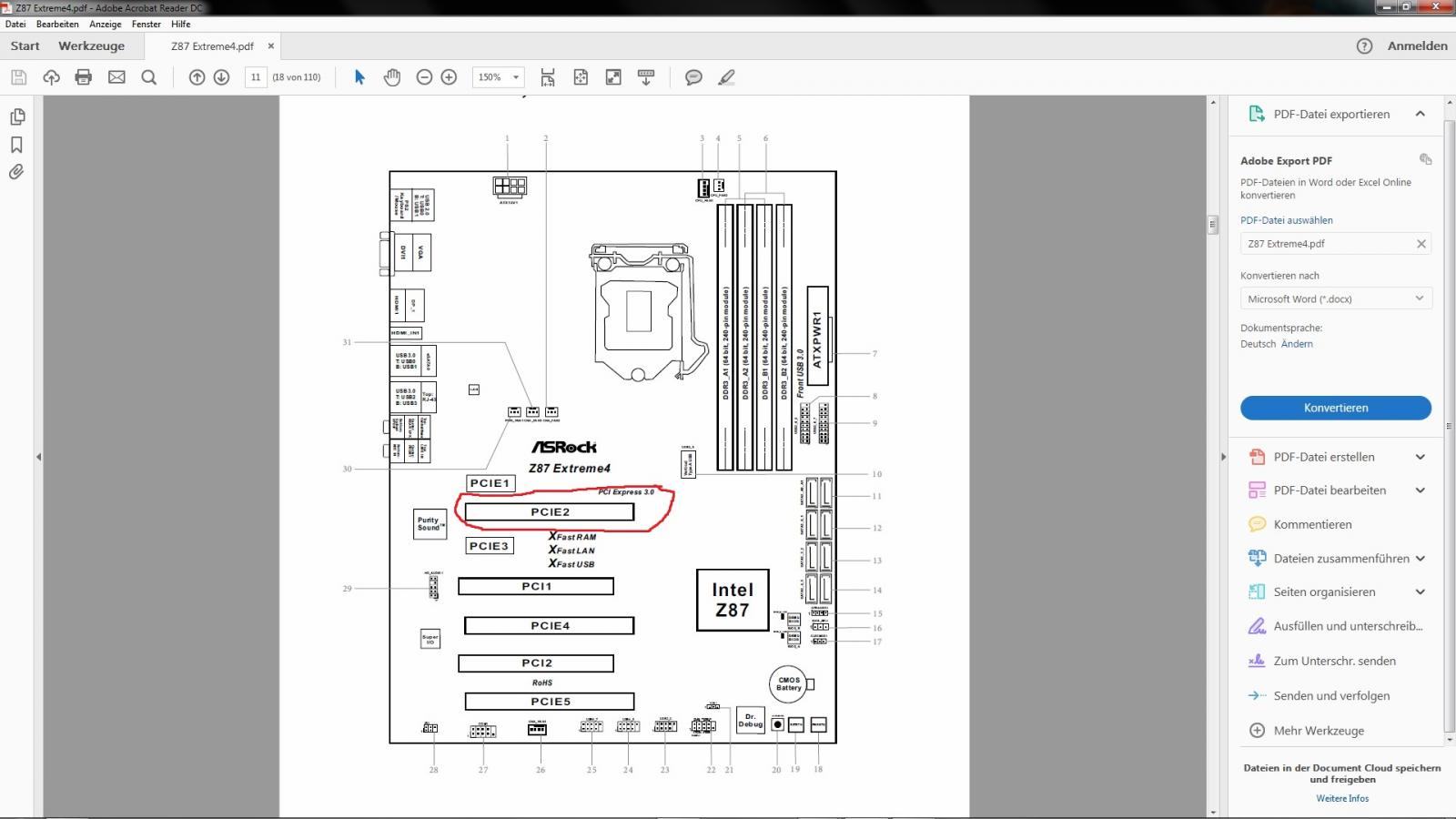The height and width of the screenshot is (819, 1456).
Task: Click the fit width scrolling icon
Action: [548, 77]
